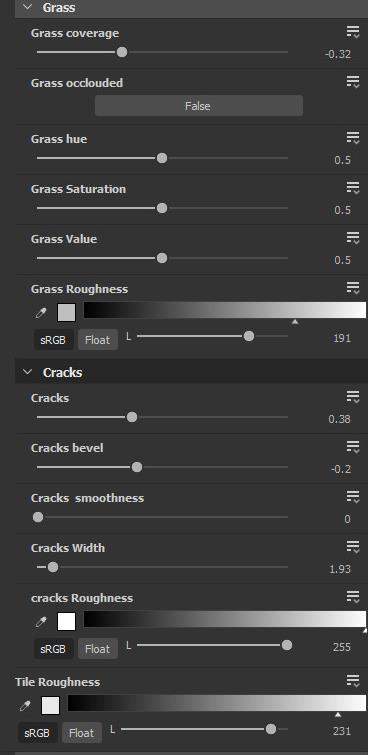Viewport: 368px width, 755px height.
Task: Pick color with cracks Roughness eyedropper
Action: (x=42, y=622)
